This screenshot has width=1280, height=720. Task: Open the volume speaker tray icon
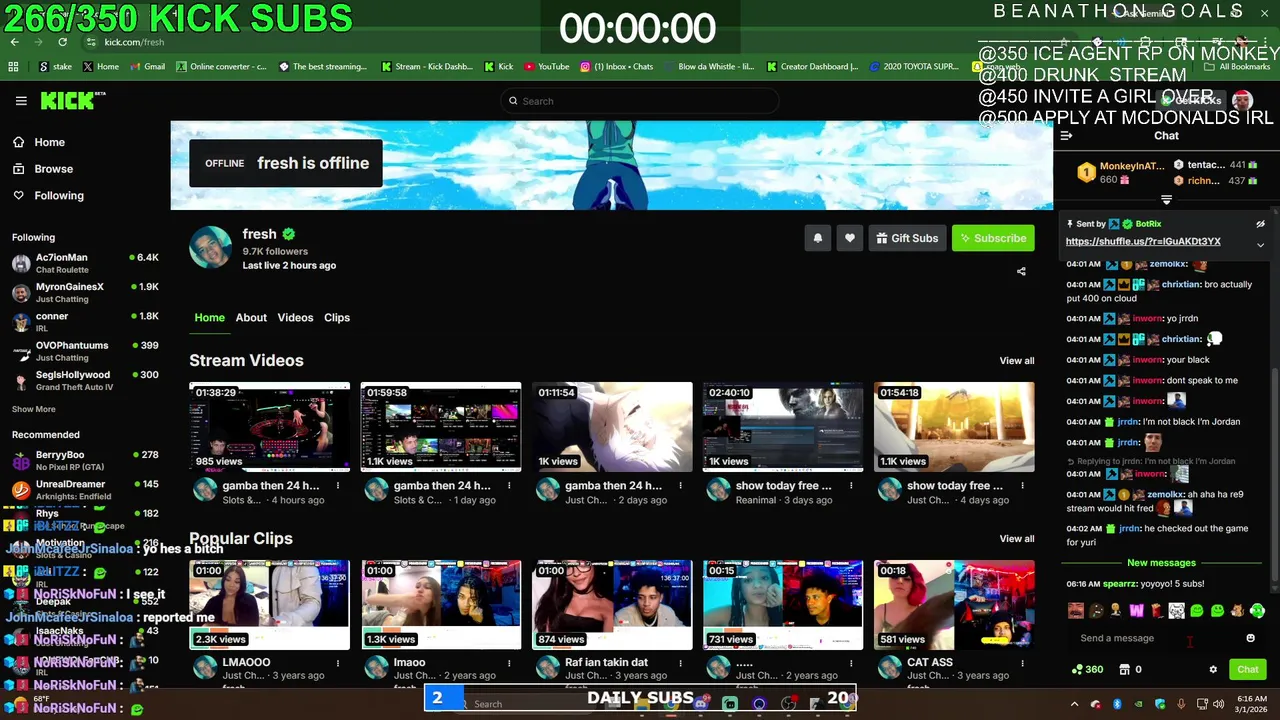coord(1218,704)
